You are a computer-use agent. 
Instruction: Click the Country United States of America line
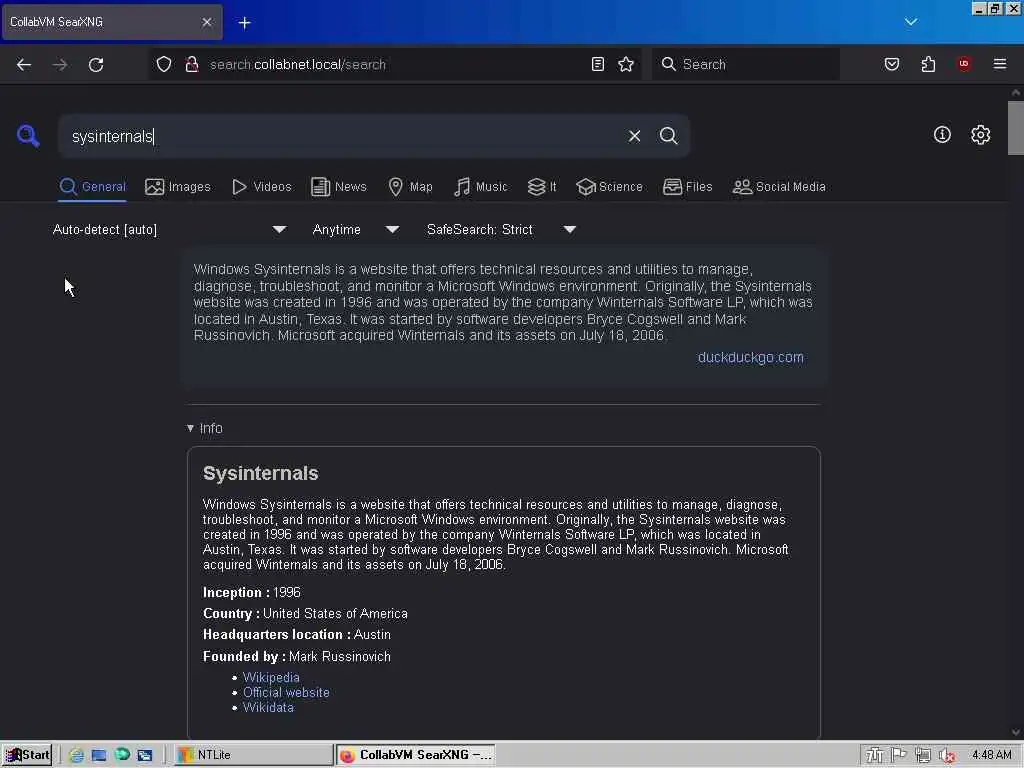pyautogui.click(x=305, y=613)
